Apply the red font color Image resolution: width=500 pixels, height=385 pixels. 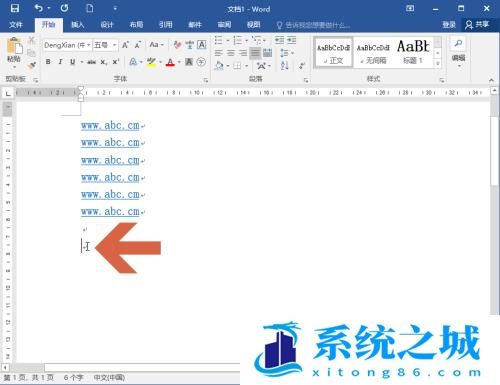coord(170,62)
